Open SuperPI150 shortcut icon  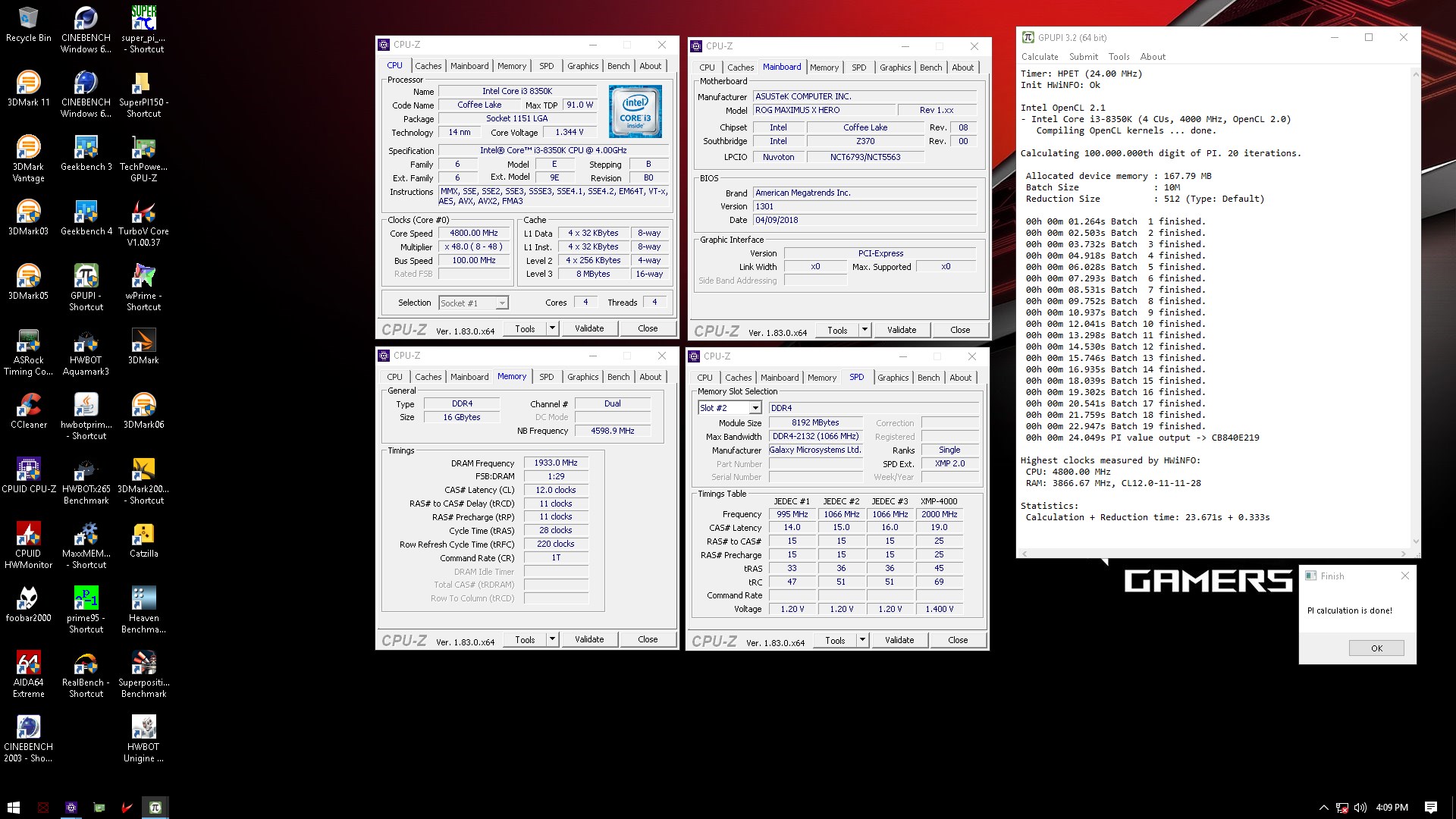click(143, 95)
